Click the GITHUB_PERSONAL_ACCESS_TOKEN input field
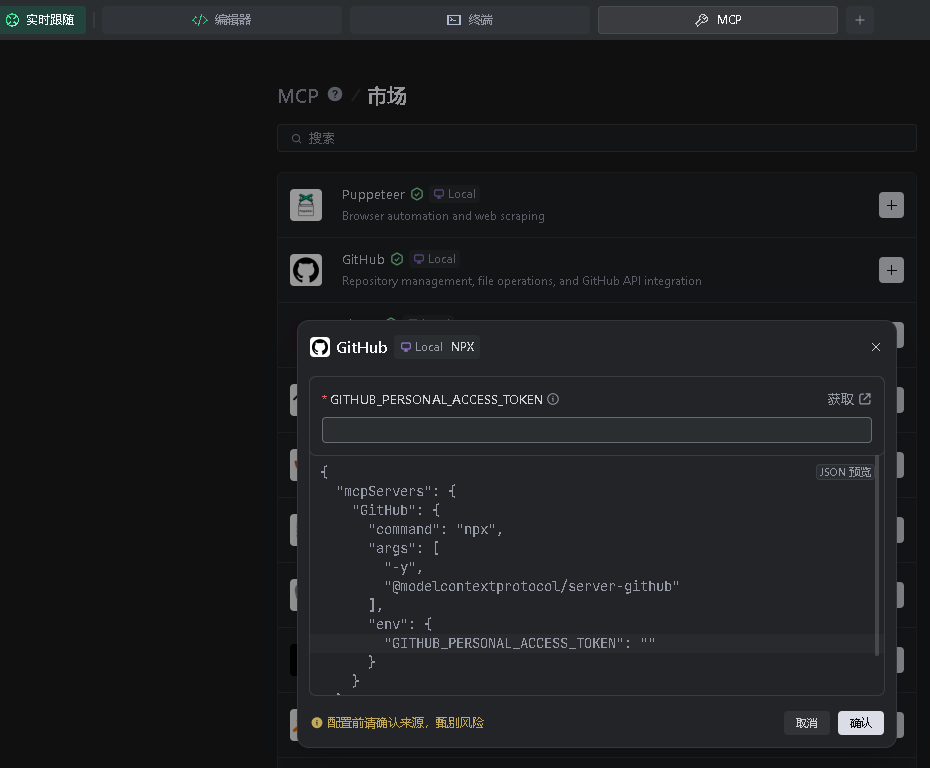 (x=597, y=430)
